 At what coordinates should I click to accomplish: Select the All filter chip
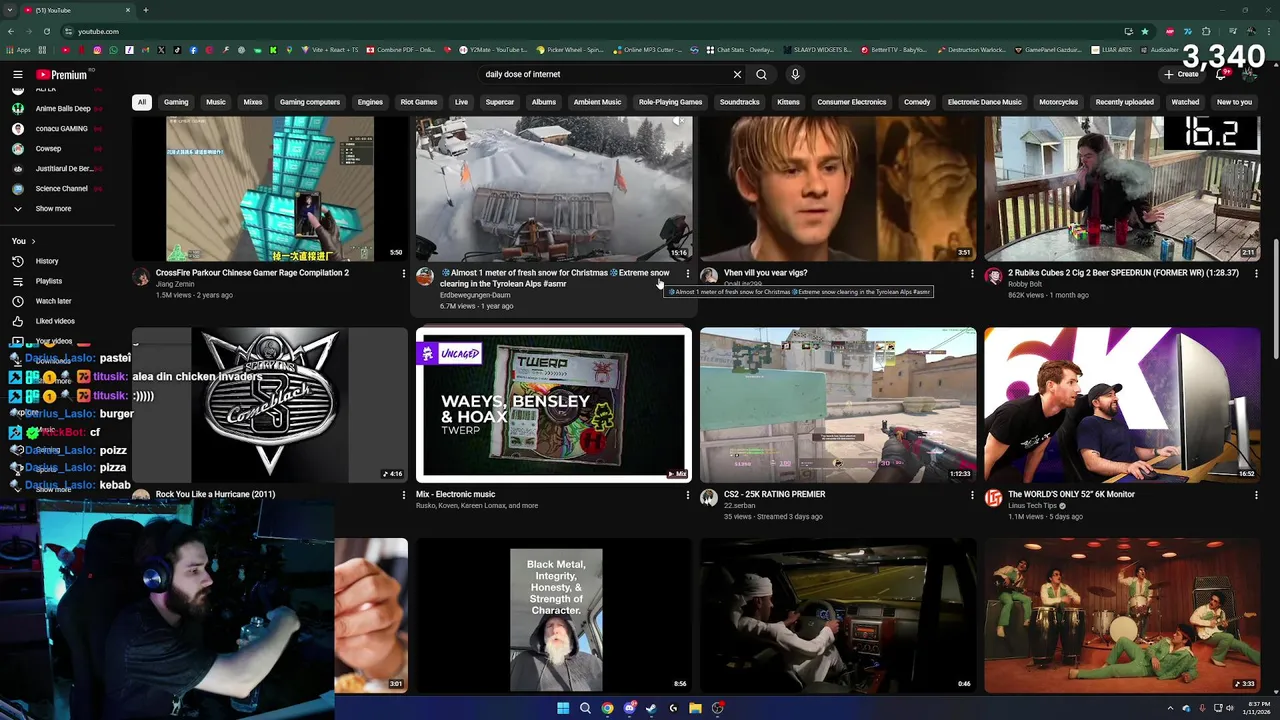pos(142,102)
